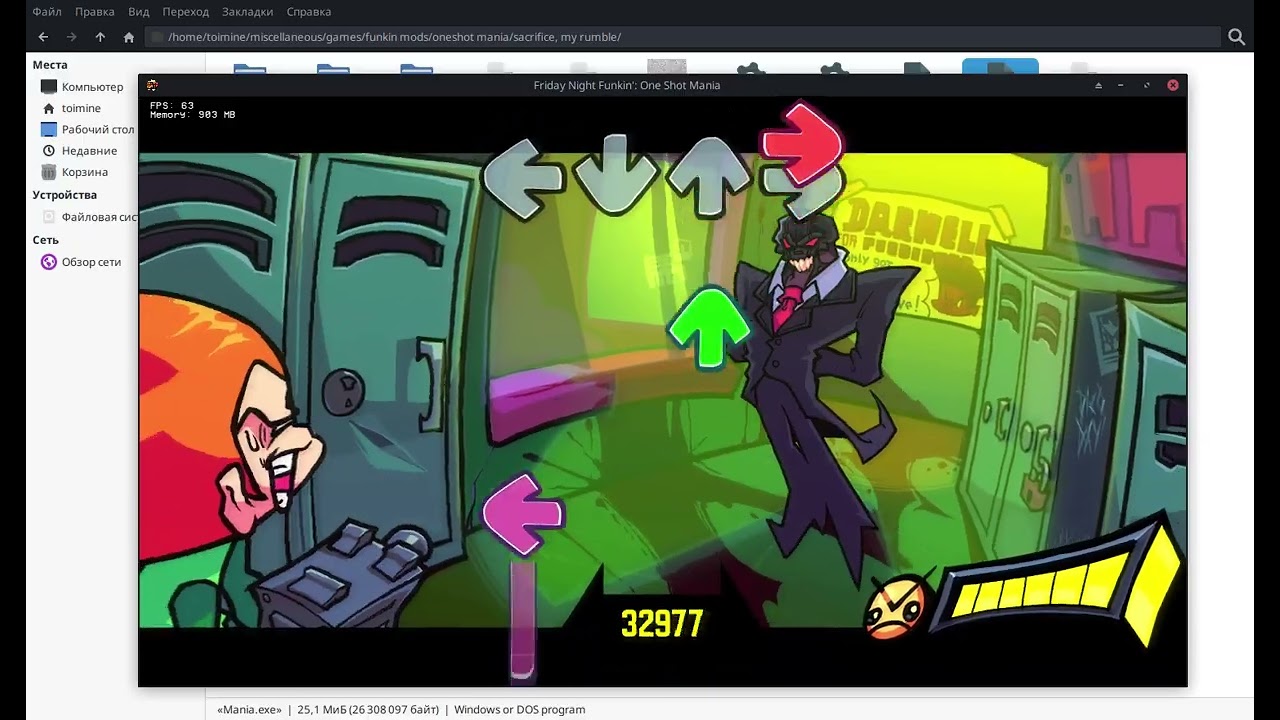Click the green up arrow note
Viewport: 1280px width, 720px height.
(x=709, y=327)
